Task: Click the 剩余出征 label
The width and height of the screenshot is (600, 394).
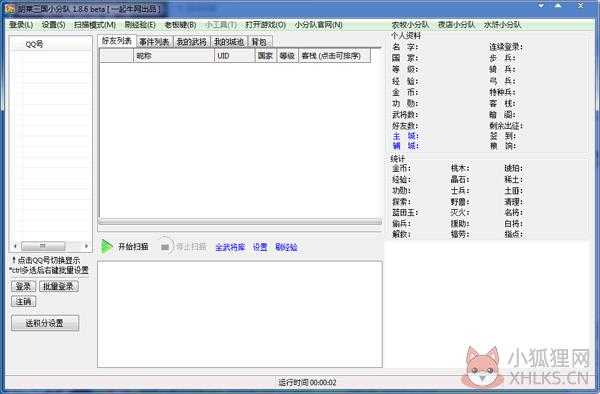Action: (506, 126)
